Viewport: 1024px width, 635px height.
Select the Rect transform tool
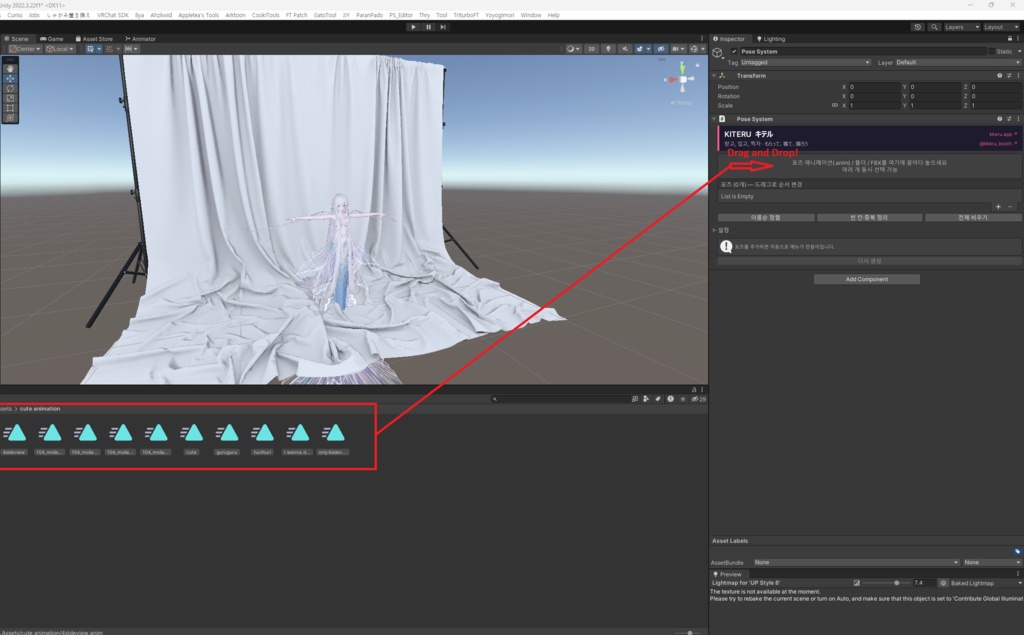point(10,108)
